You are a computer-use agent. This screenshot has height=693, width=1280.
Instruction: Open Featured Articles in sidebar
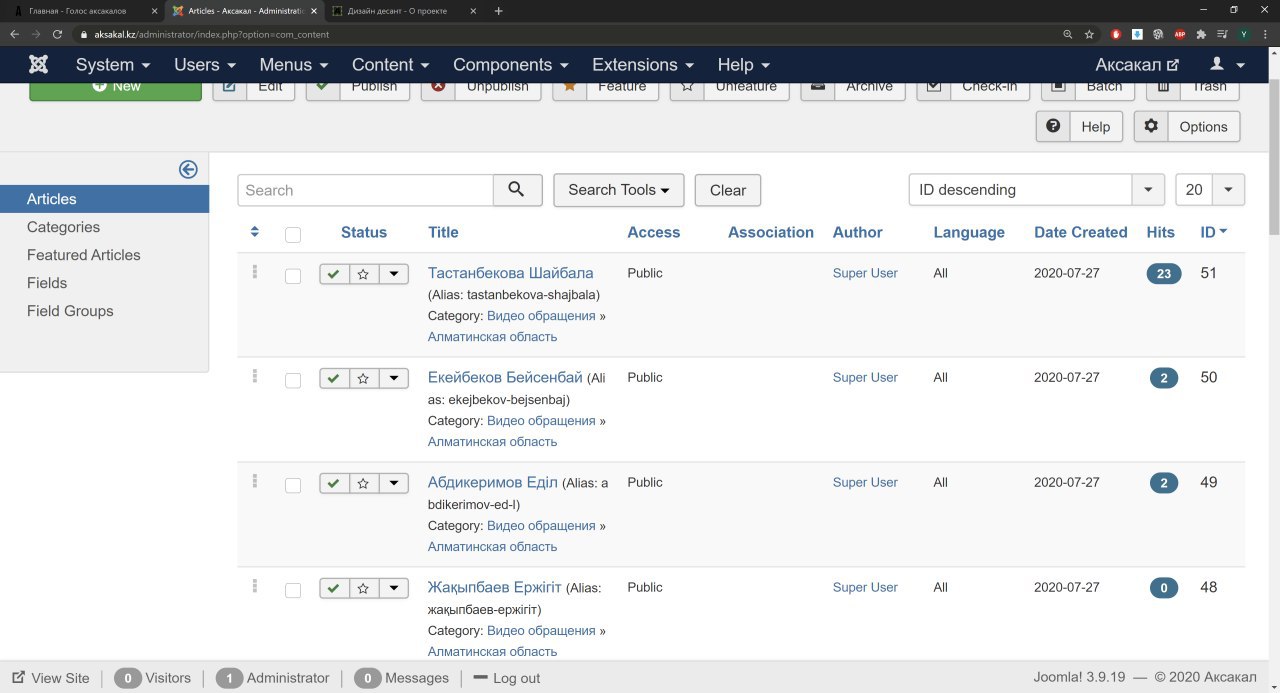click(x=83, y=255)
